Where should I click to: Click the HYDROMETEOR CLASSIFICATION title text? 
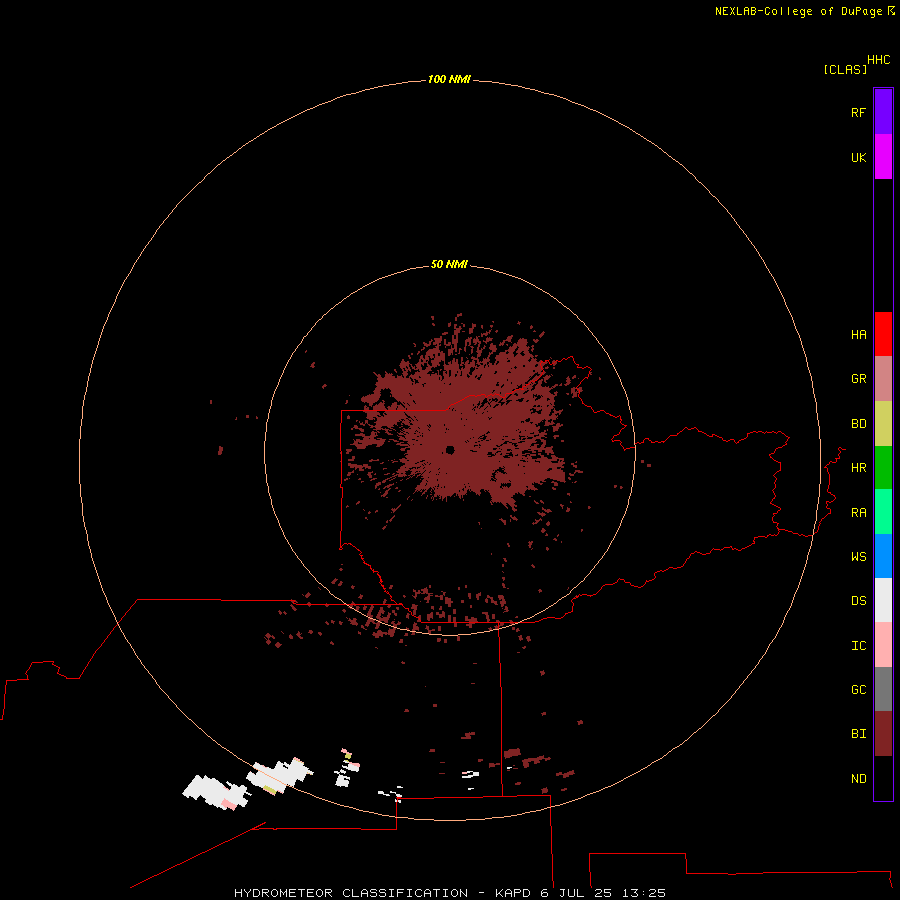[351, 893]
